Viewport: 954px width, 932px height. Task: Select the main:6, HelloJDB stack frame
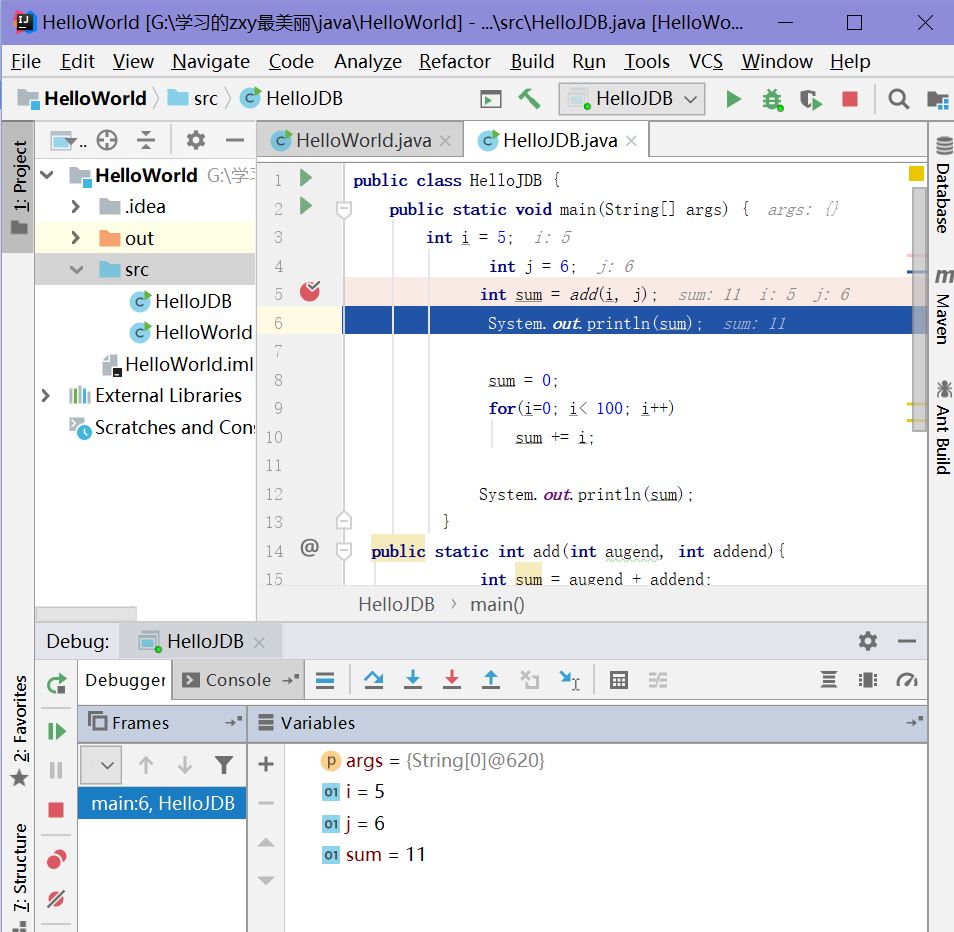[x=162, y=803]
